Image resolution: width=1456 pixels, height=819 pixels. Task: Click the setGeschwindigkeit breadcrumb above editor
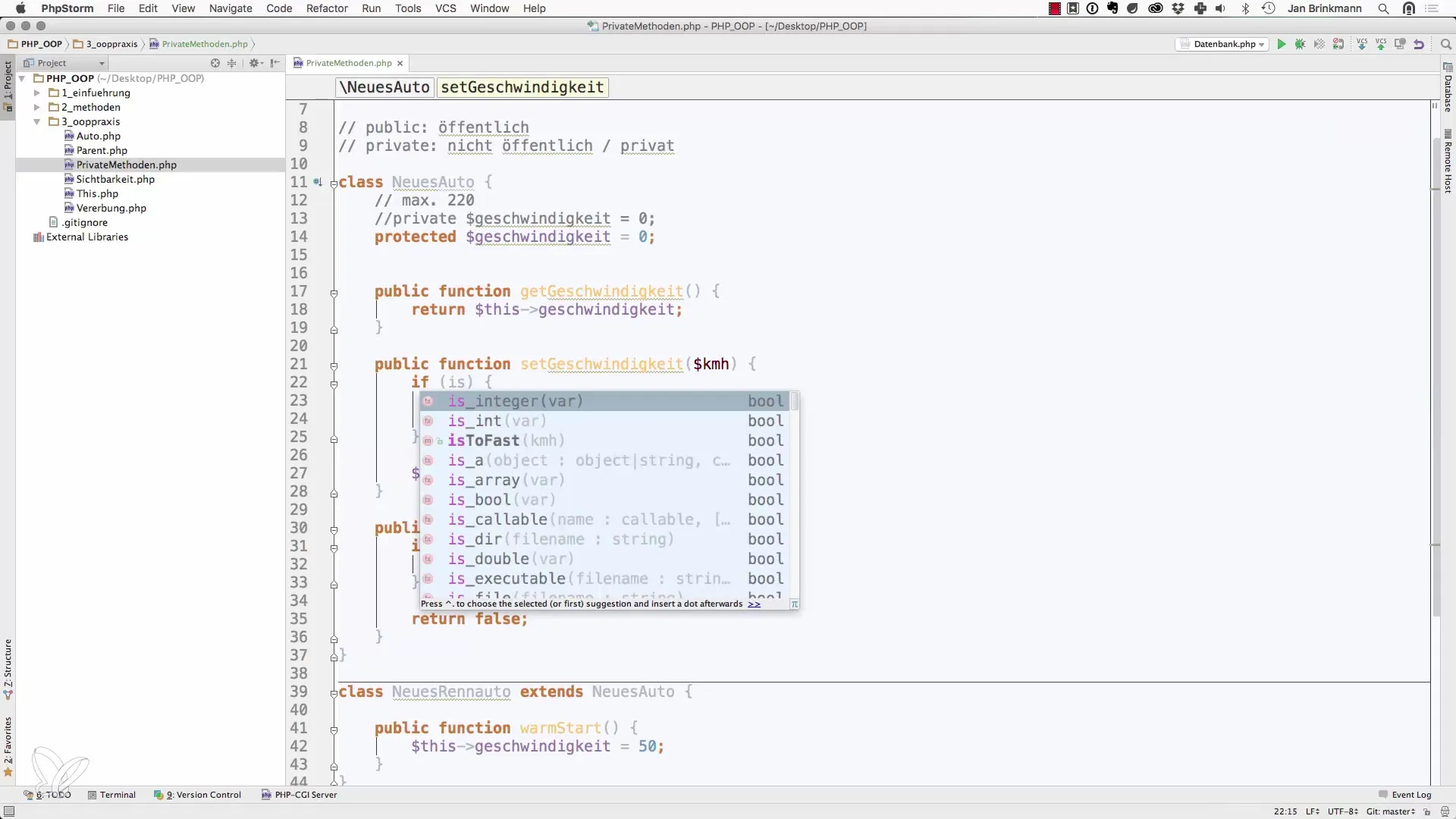pos(522,87)
